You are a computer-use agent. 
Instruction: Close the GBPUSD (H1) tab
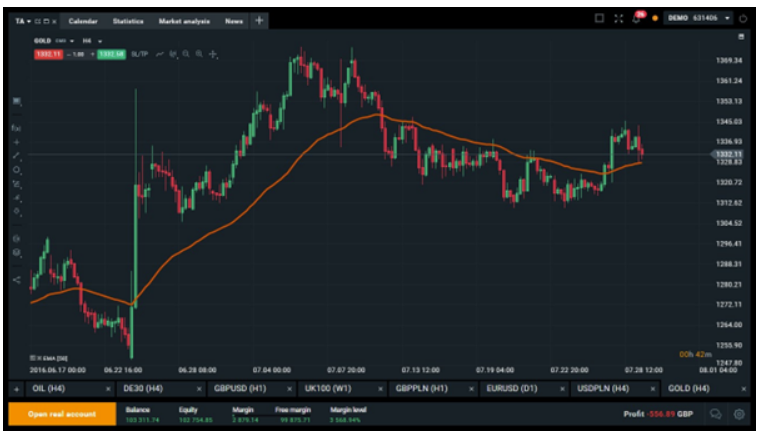click(290, 389)
